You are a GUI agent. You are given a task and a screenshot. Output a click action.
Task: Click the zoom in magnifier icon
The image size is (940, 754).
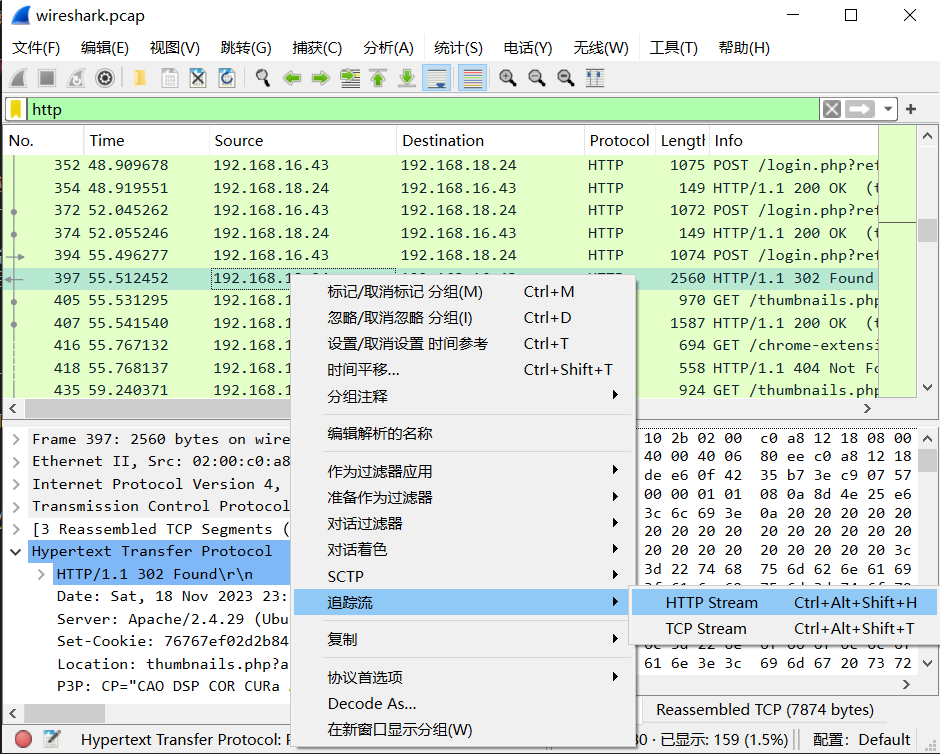click(x=508, y=78)
